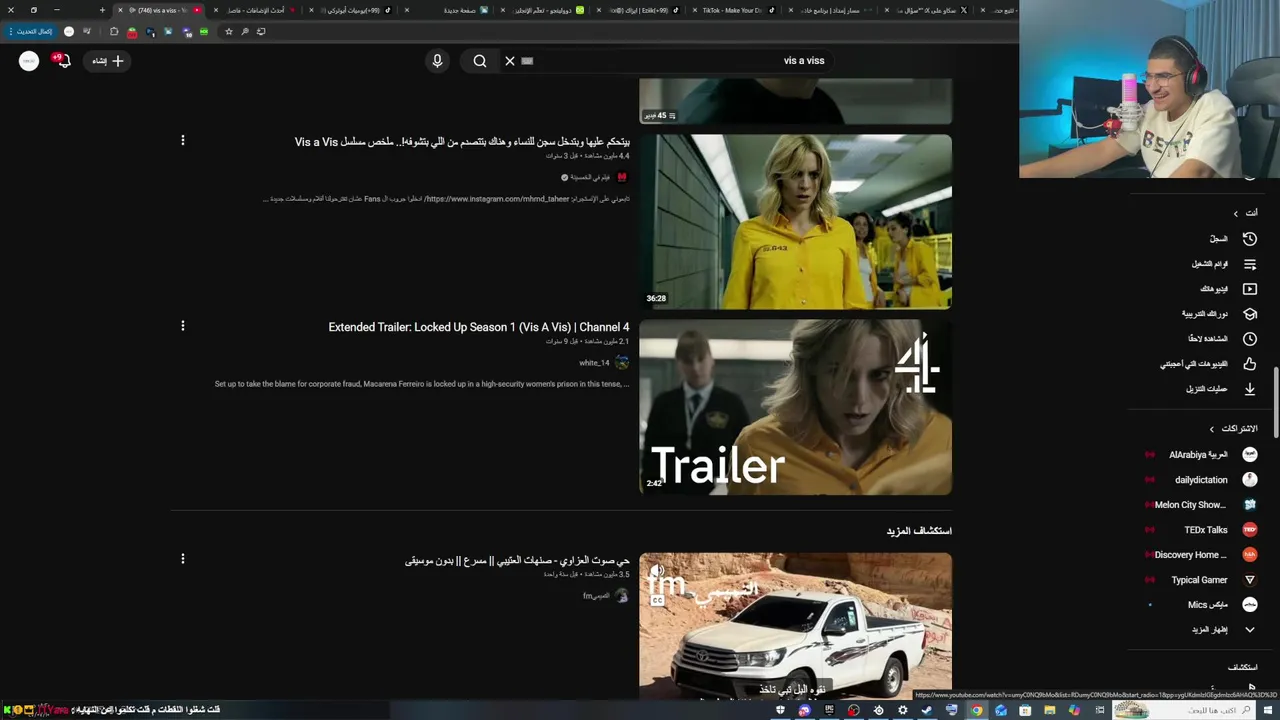Open the Discovery Home subscription channel
Image resolution: width=1280 pixels, height=720 pixels.
tap(1201, 555)
